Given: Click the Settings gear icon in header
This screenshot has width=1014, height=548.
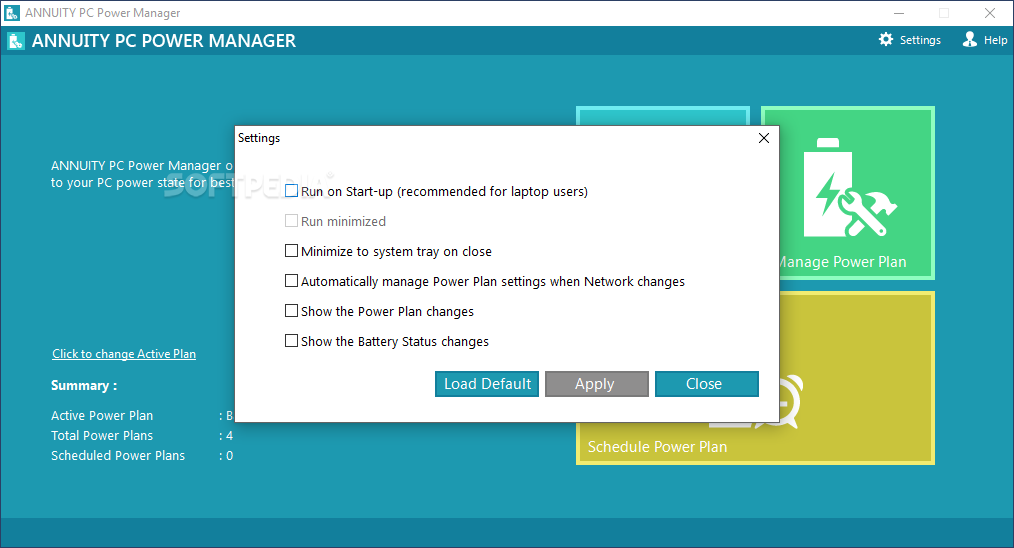Looking at the screenshot, I should 885,39.
